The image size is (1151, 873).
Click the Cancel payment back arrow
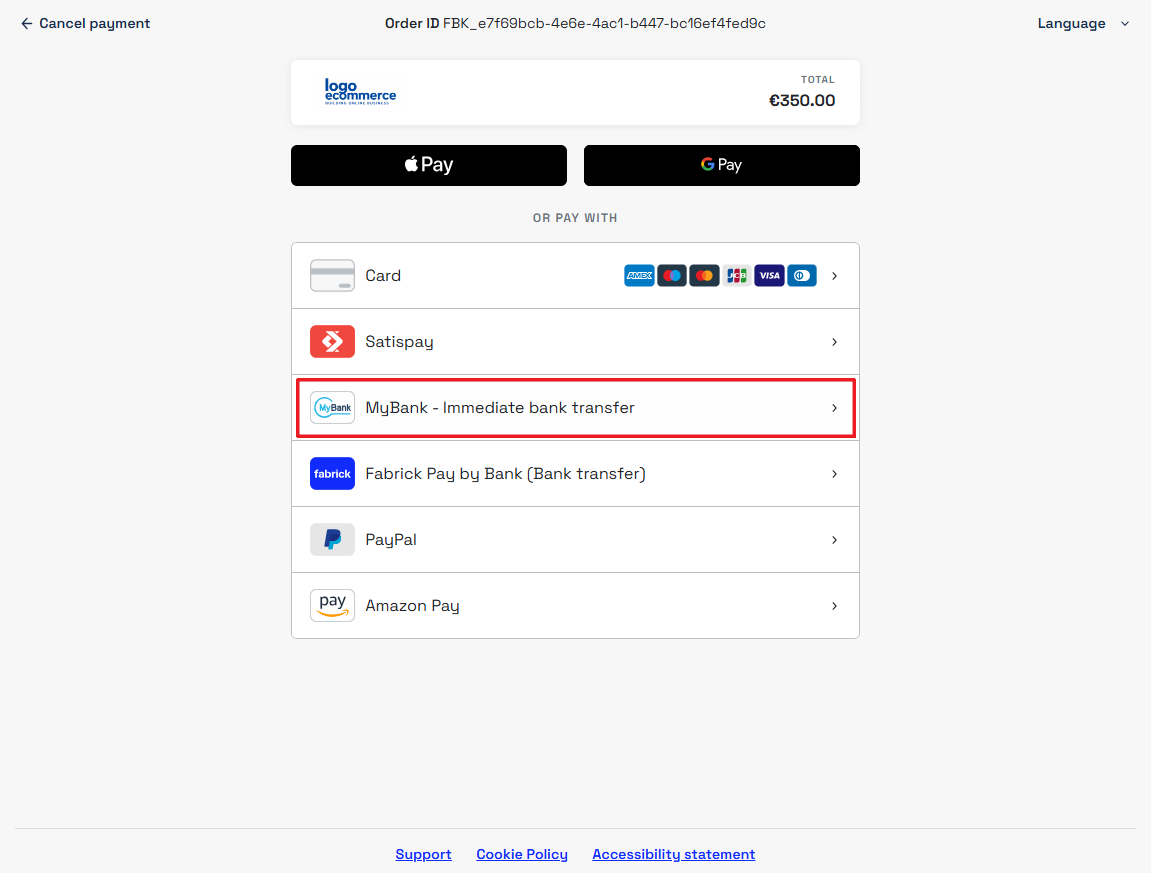click(x=26, y=23)
